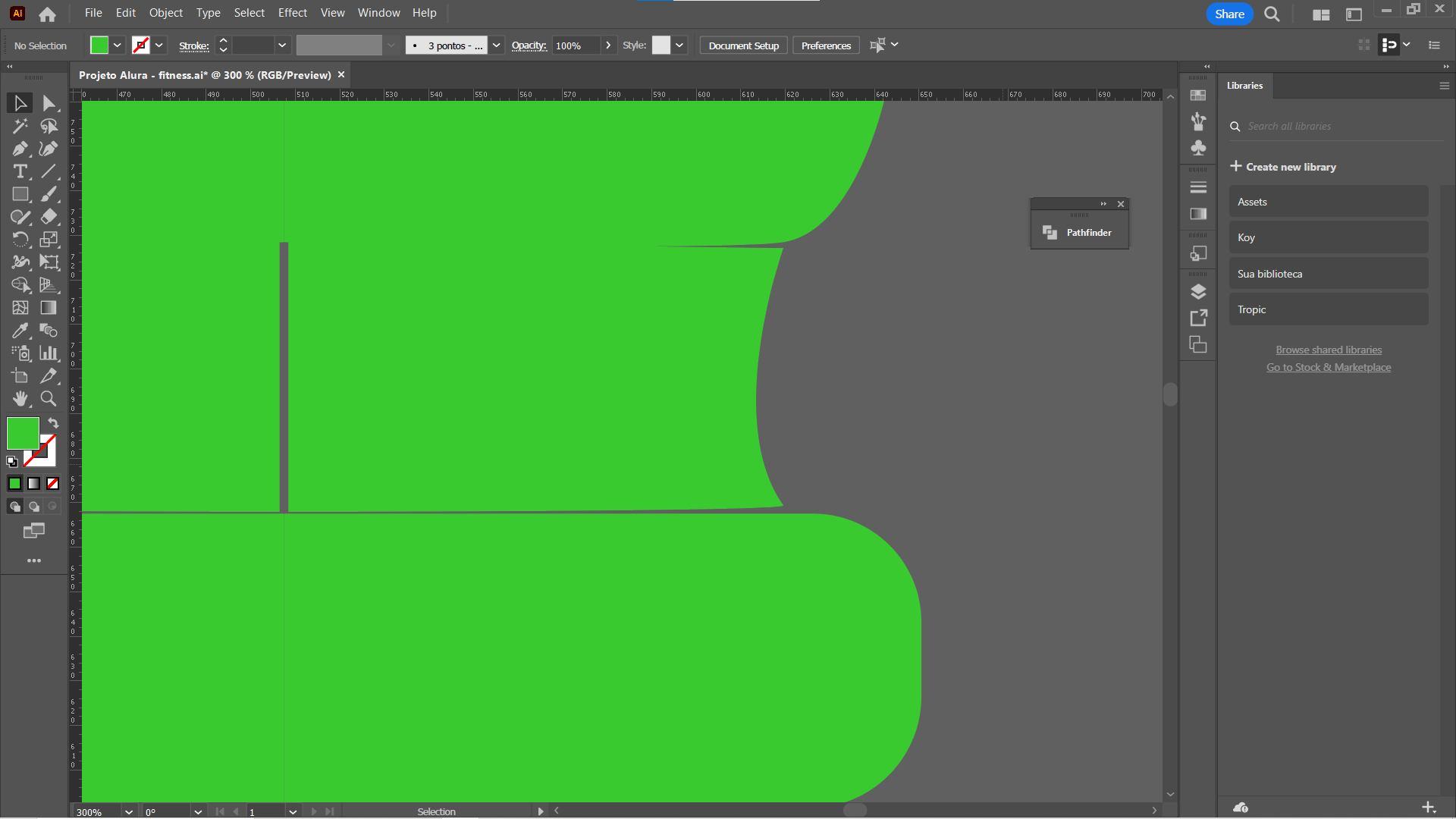This screenshot has width=1456, height=819.
Task: Select the Free Transform tool
Action: tap(49, 262)
